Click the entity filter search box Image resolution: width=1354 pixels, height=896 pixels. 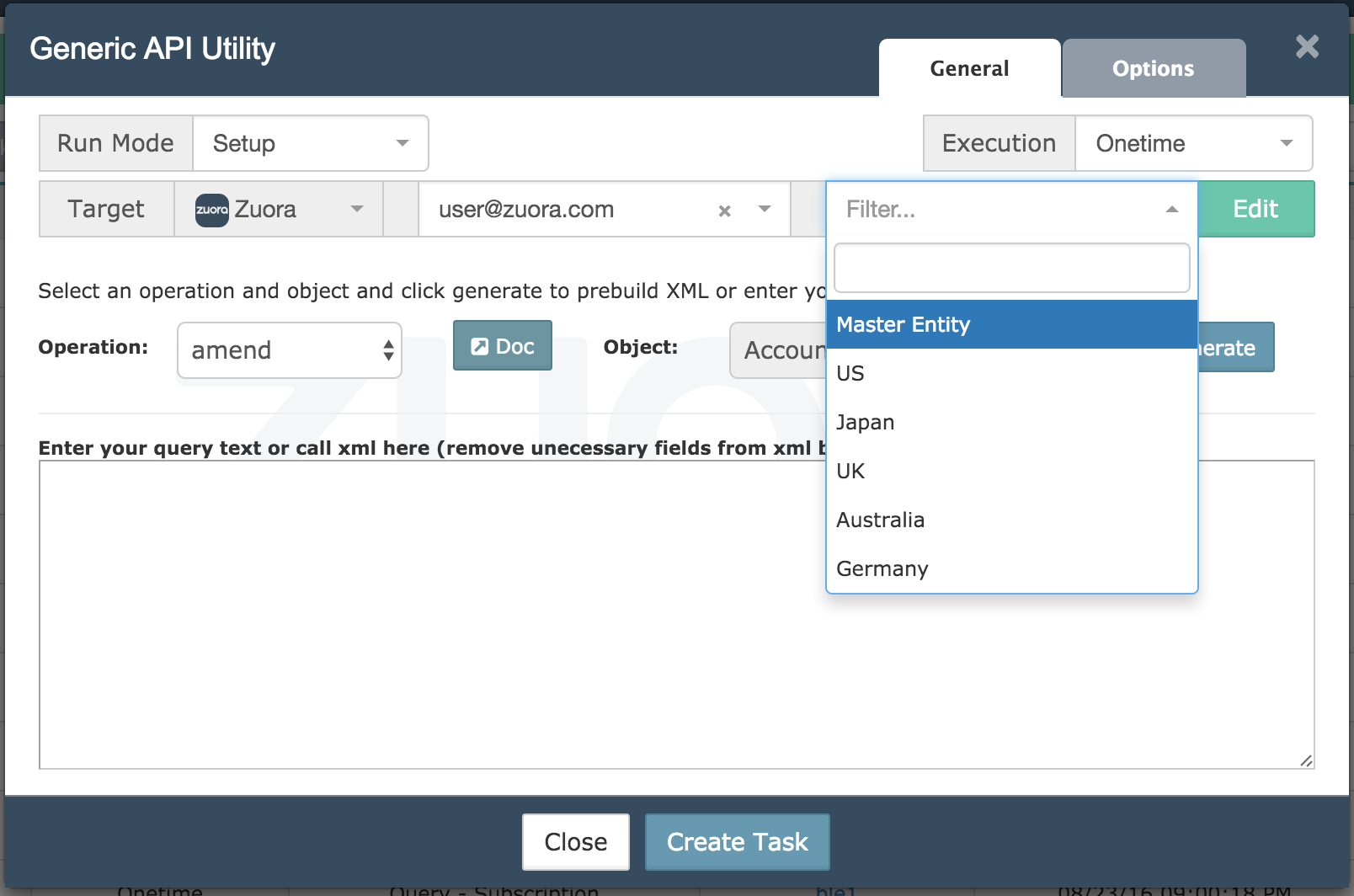tap(1011, 268)
